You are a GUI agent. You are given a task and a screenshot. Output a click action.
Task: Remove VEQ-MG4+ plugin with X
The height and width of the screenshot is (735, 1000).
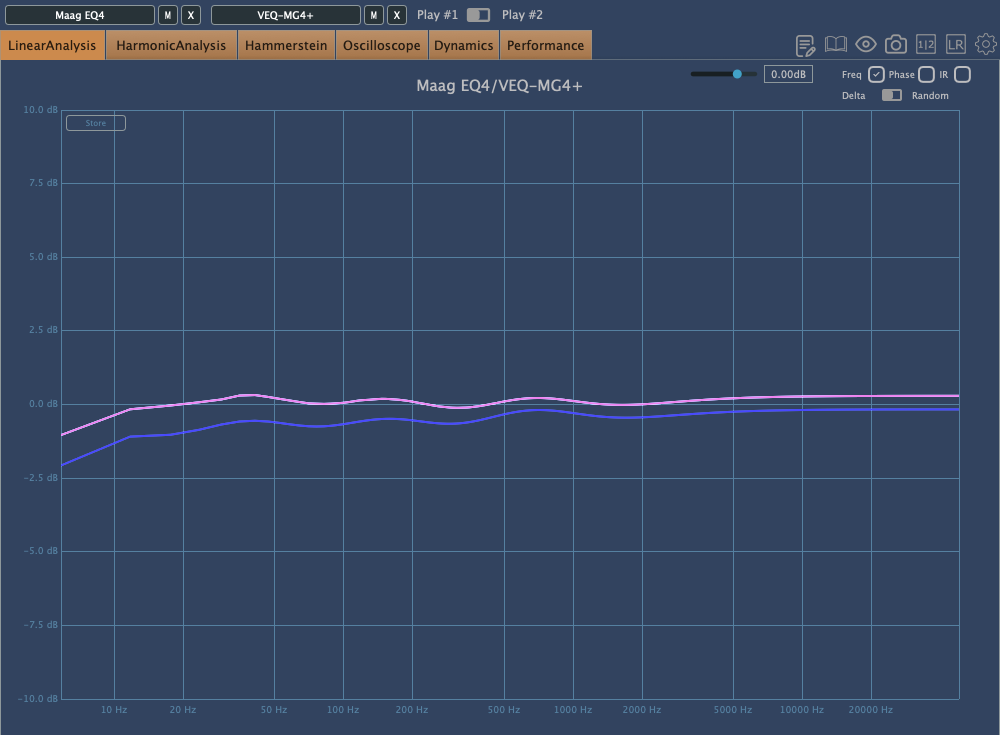pos(397,15)
